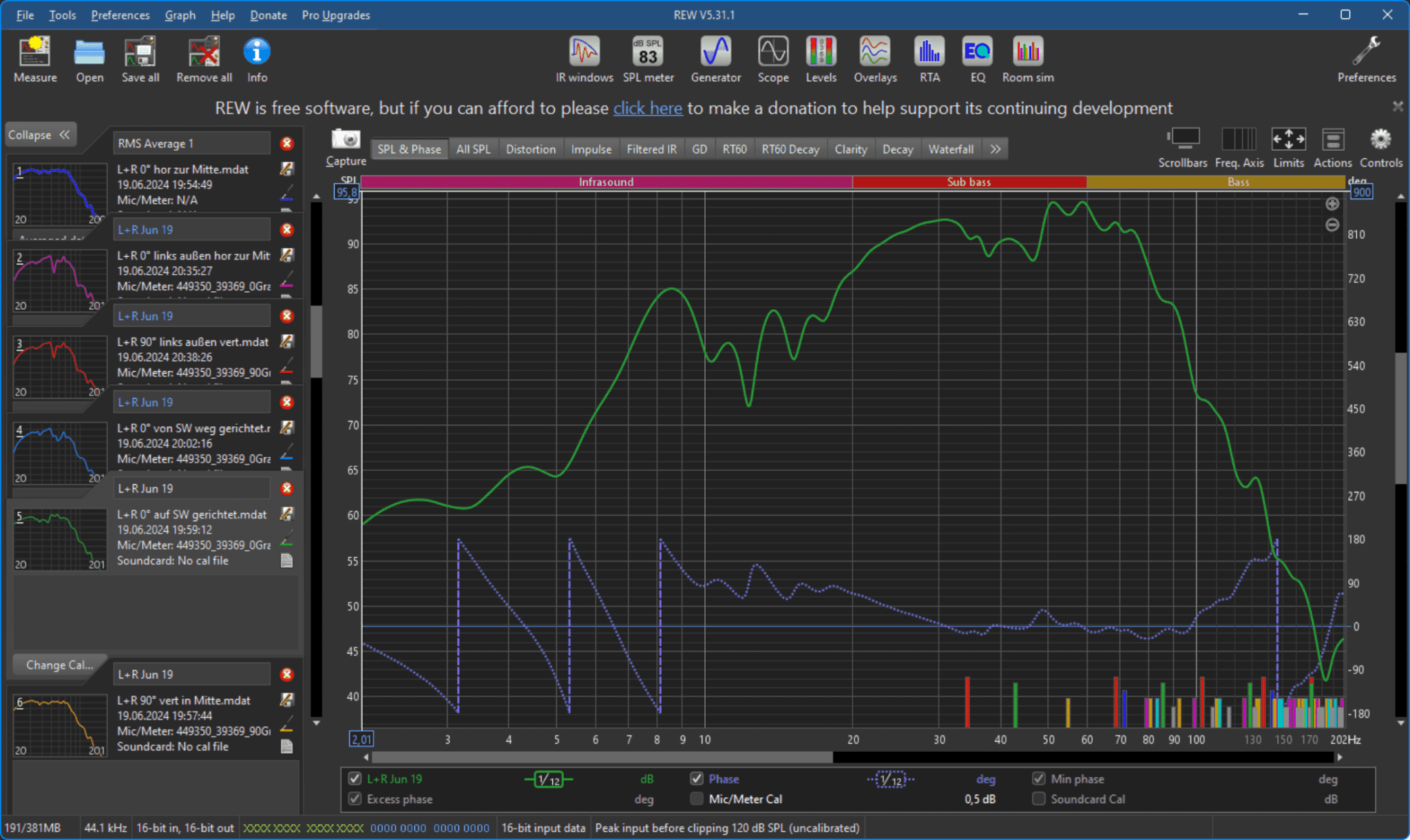Zoom in with the plus magnifier
1410x840 pixels.
1332,204
